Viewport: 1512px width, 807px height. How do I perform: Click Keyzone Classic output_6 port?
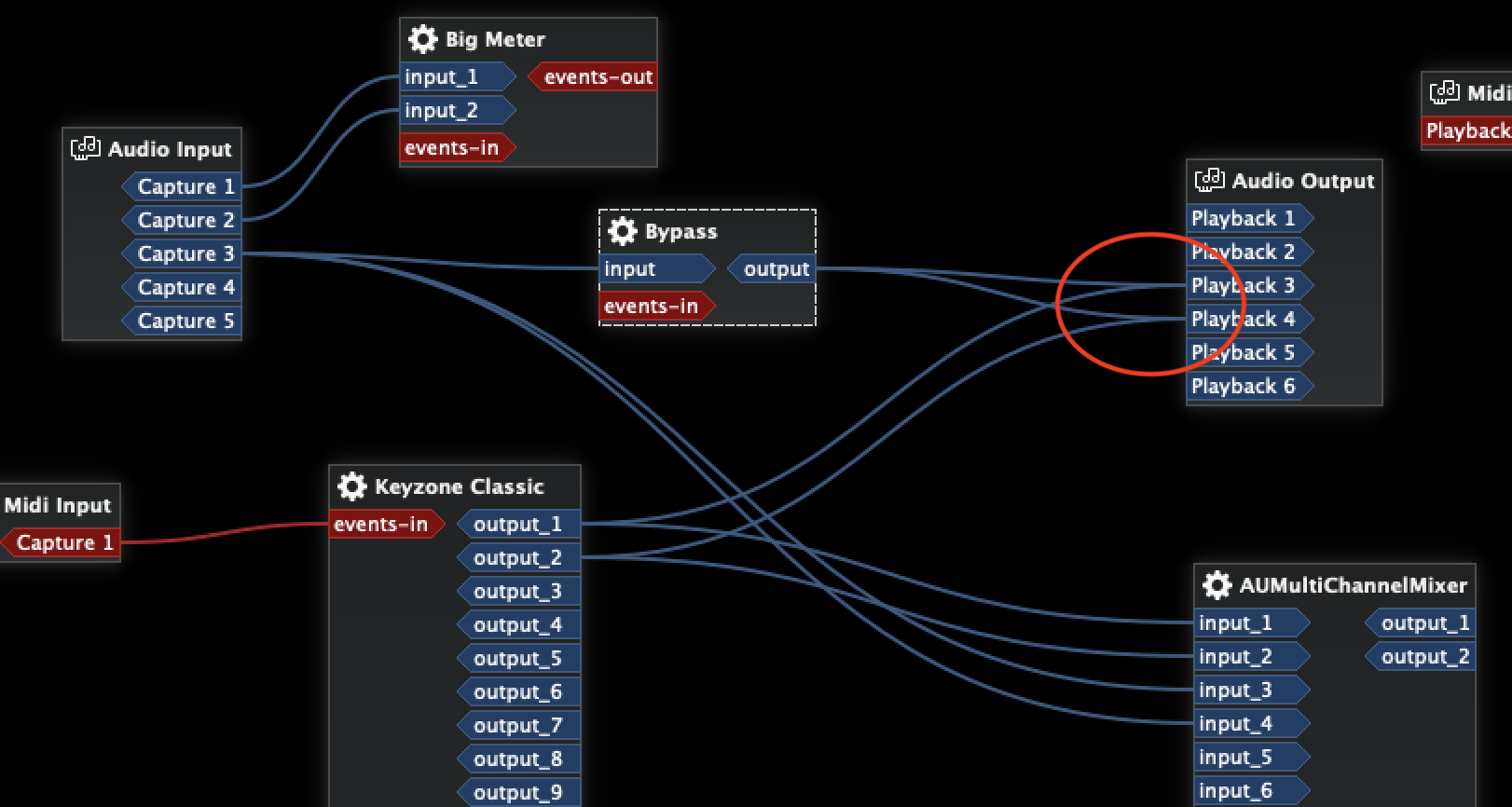(x=519, y=691)
